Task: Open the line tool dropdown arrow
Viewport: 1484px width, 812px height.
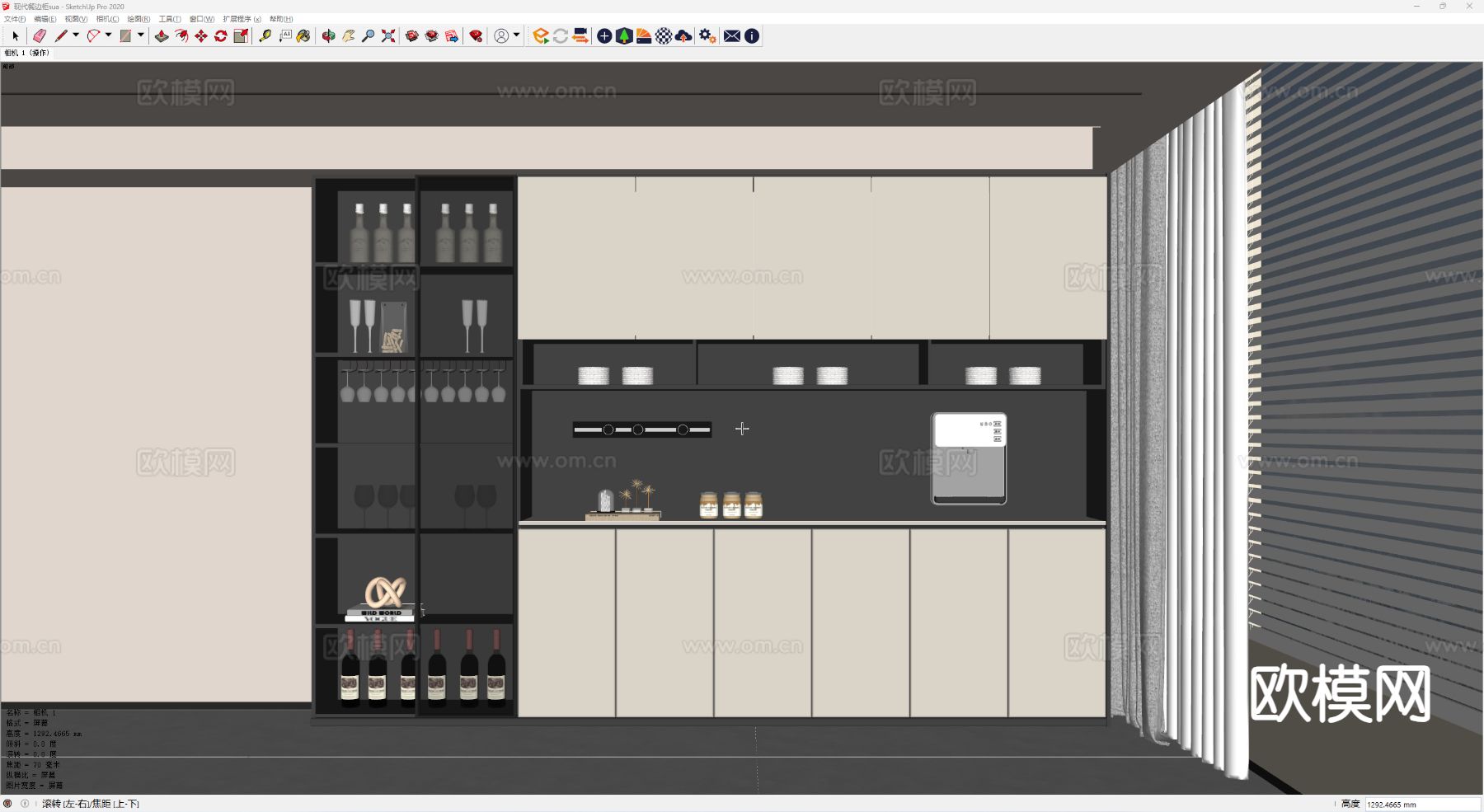Action: tap(76, 35)
